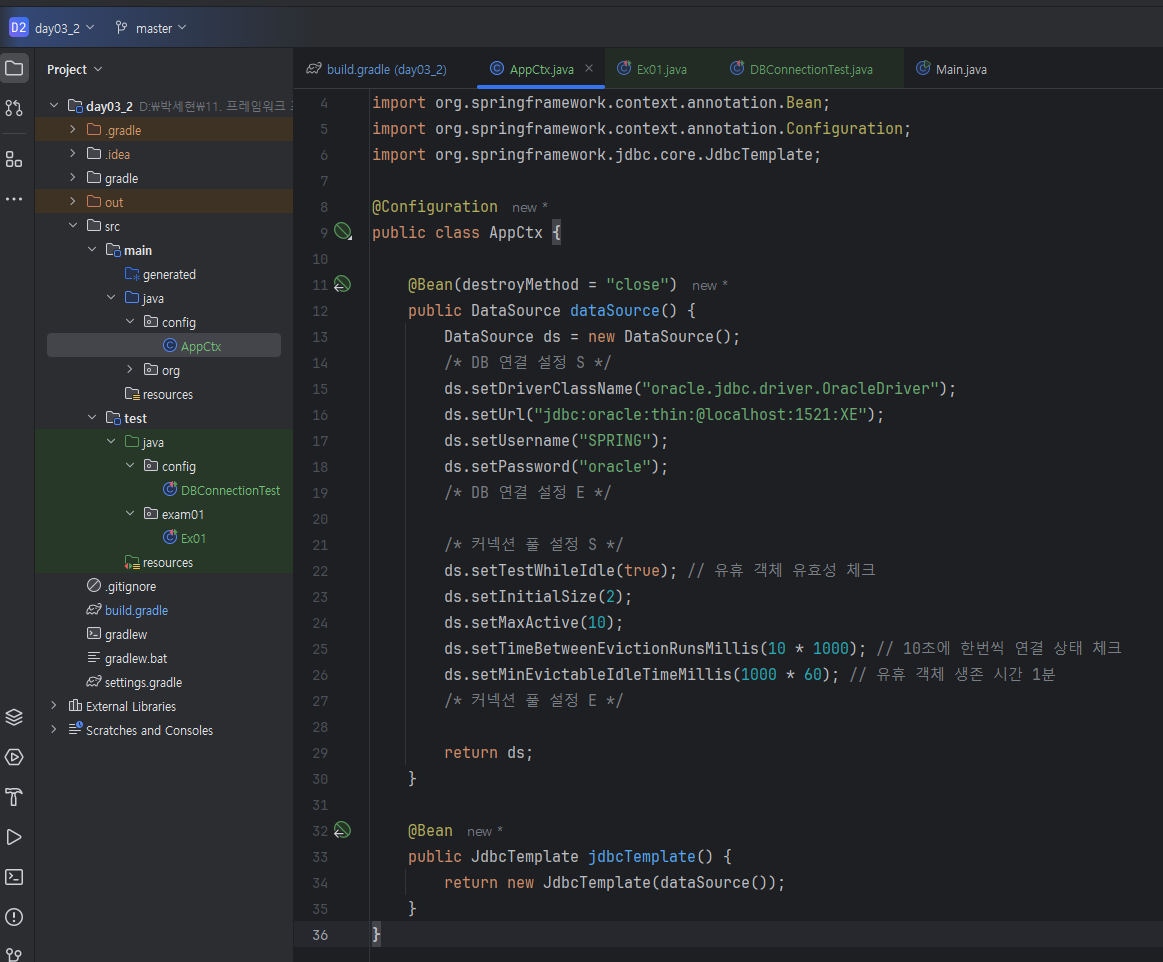Open the day03_2 project dropdown
1163x962 pixels.
tap(65, 28)
